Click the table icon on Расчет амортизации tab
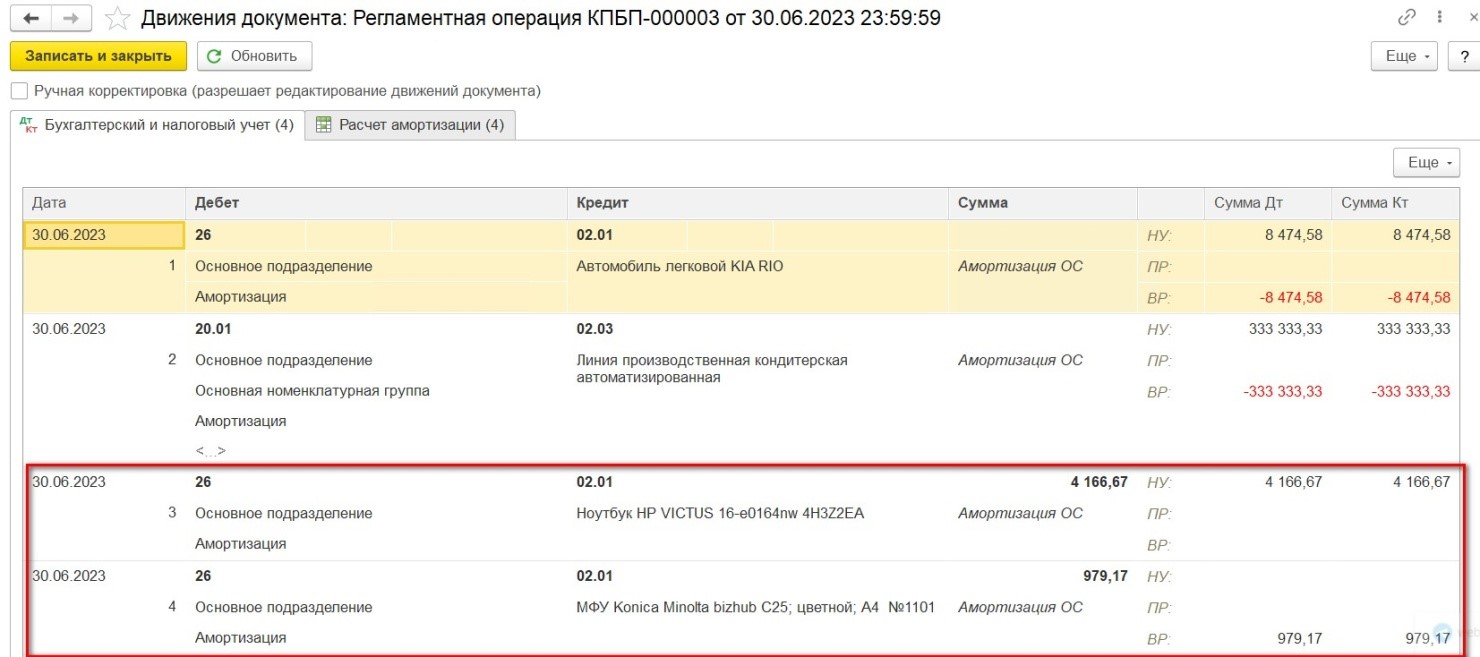Image resolution: width=1480 pixels, height=657 pixels. click(x=323, y=125)
